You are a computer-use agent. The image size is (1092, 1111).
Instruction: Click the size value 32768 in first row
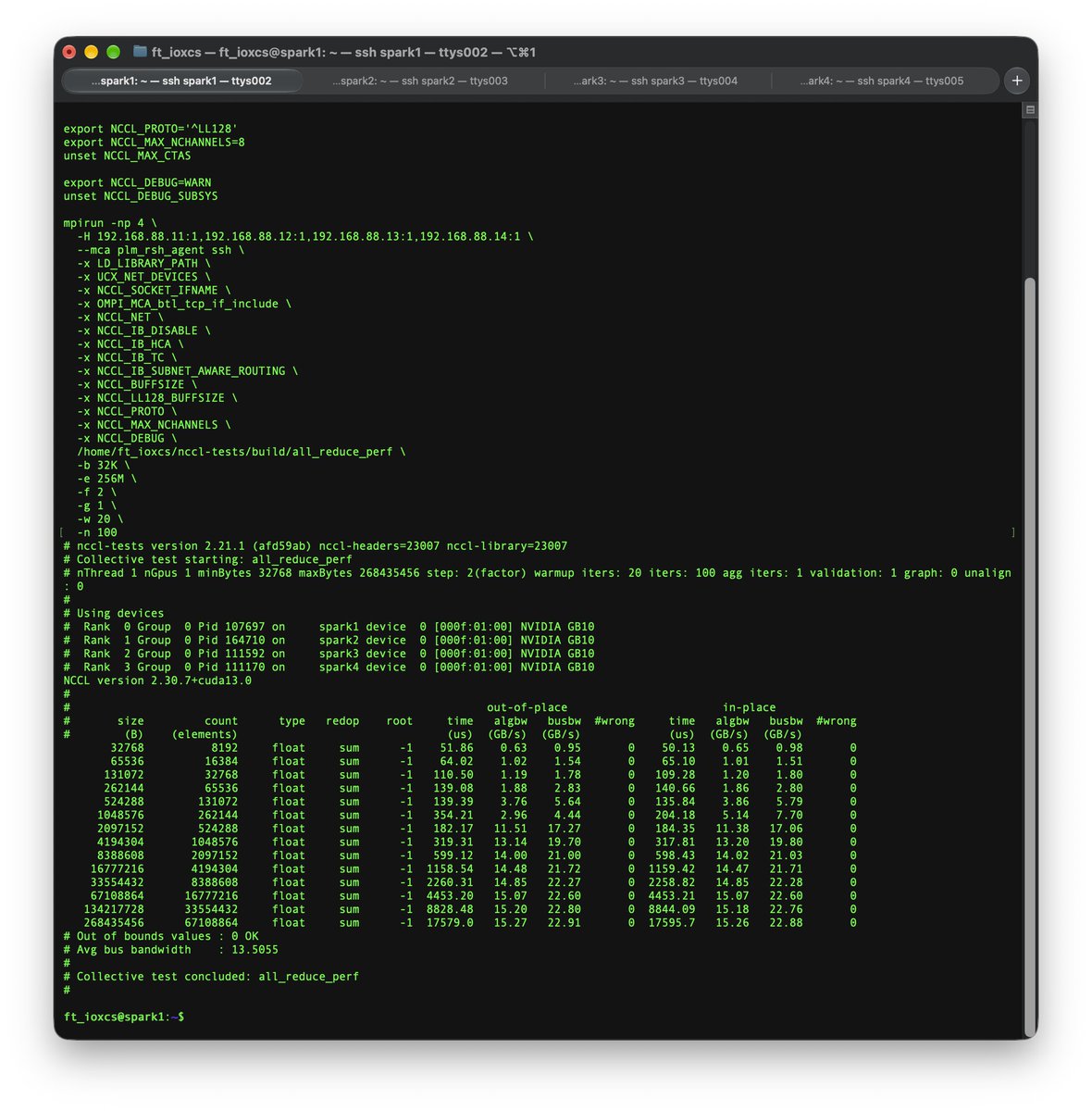click(x=128, y=748)
